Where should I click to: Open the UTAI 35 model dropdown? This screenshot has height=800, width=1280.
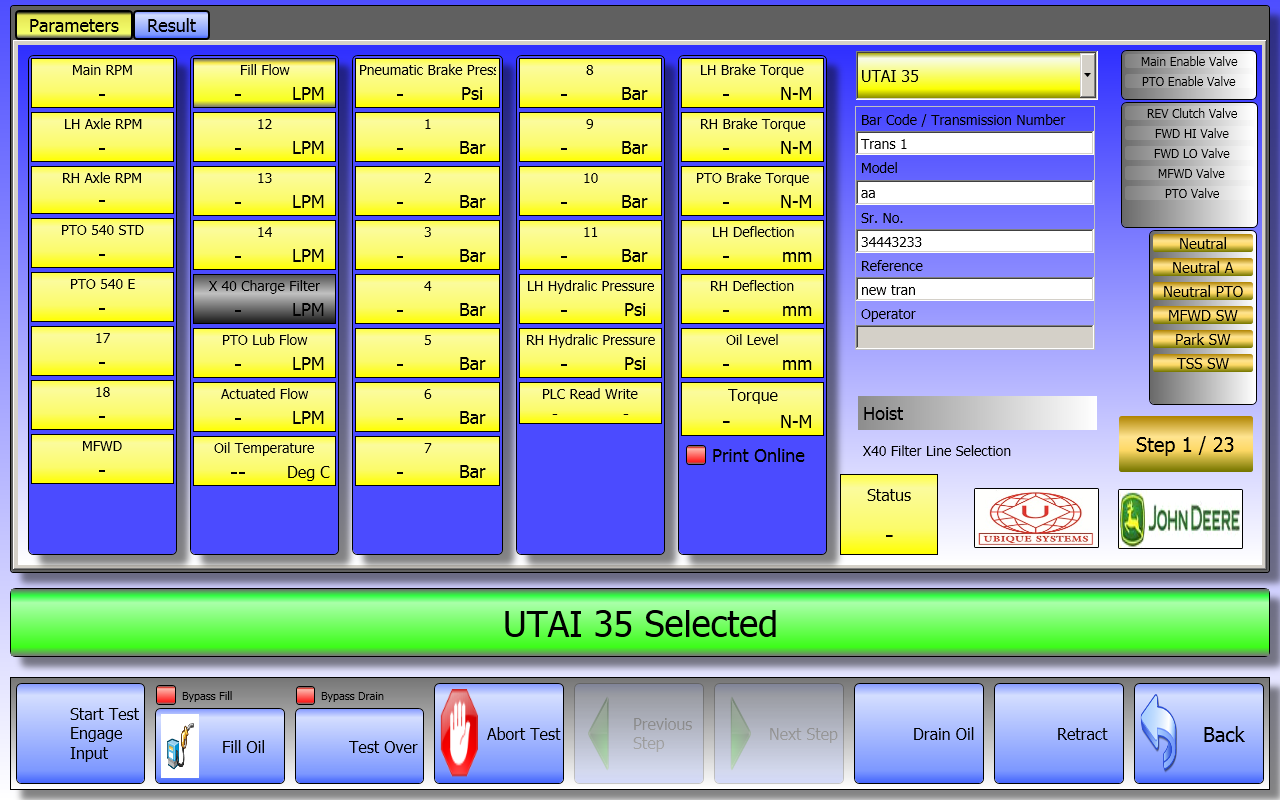tap(1087, 76)
